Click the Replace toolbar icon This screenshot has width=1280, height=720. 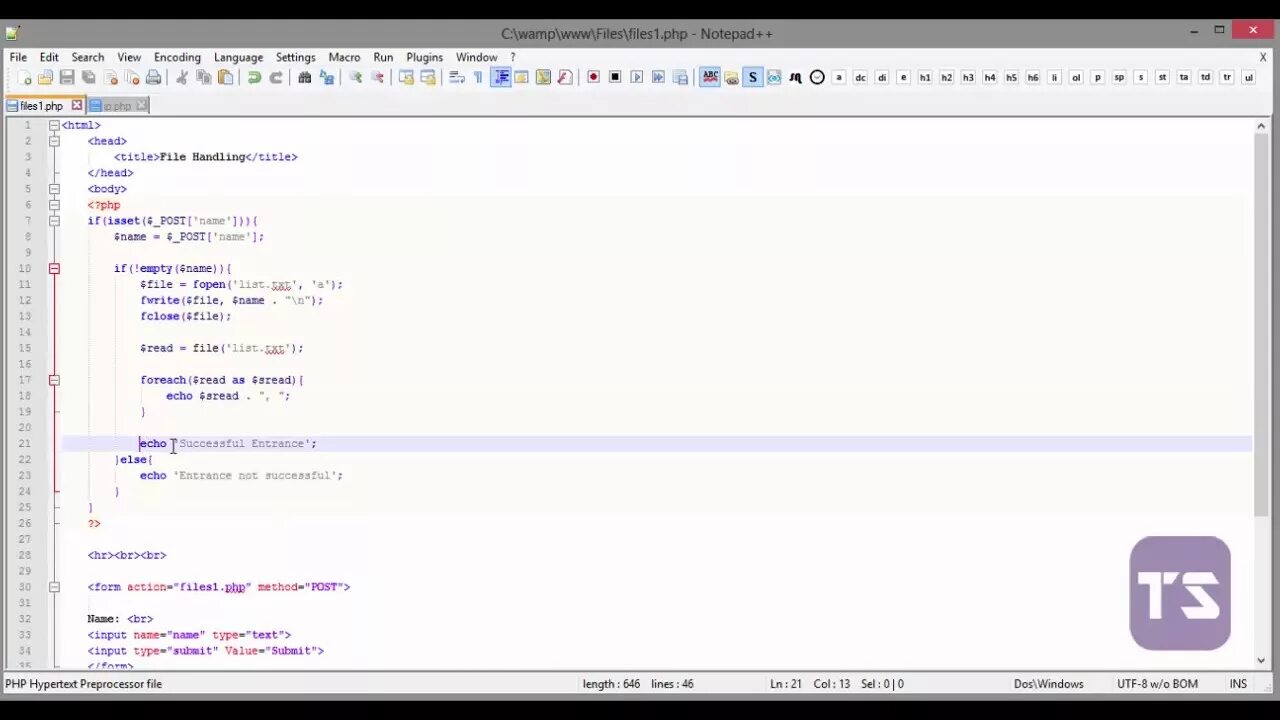pyautogui.click(x=327, y=77)
